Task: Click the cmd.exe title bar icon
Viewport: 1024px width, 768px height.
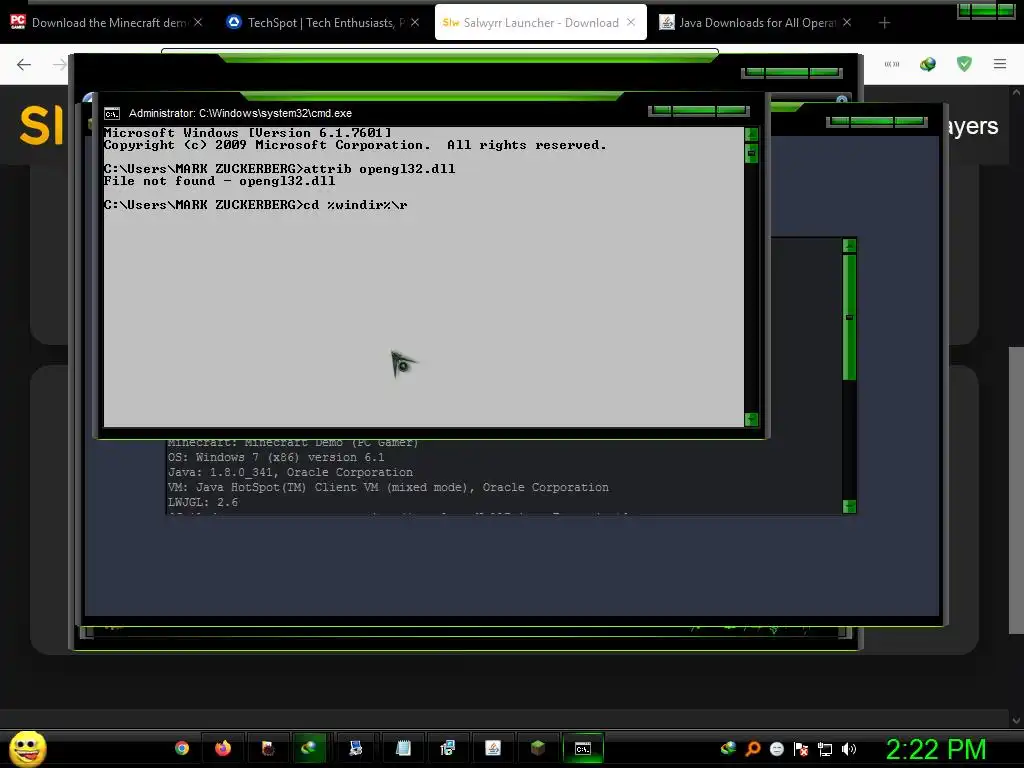Action: pyautogui.click(x=112, y=114)
